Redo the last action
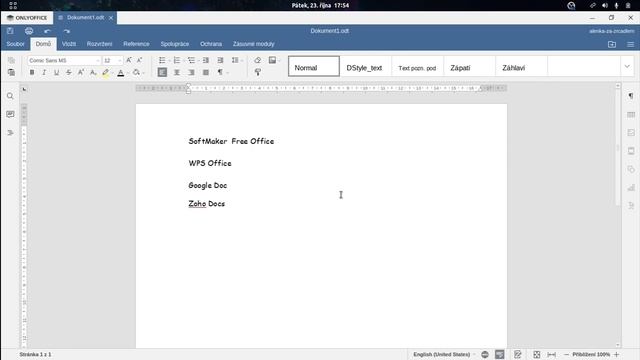640x360 pixels. pos(67,31)
